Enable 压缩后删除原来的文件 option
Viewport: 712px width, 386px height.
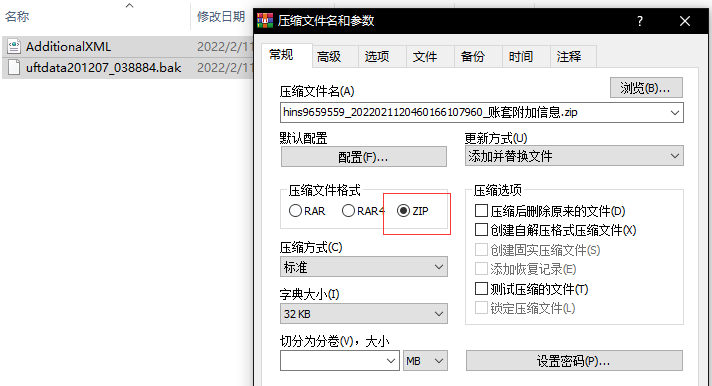[481, 211]
